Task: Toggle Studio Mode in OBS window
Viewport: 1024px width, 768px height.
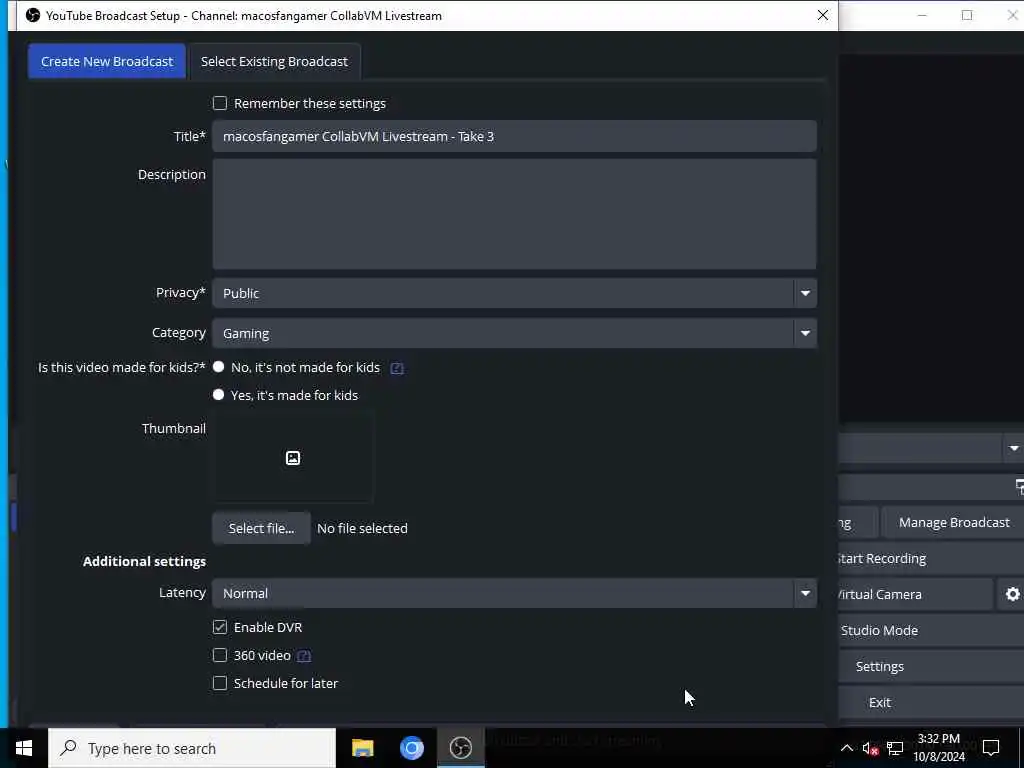Action: [931, 630]
